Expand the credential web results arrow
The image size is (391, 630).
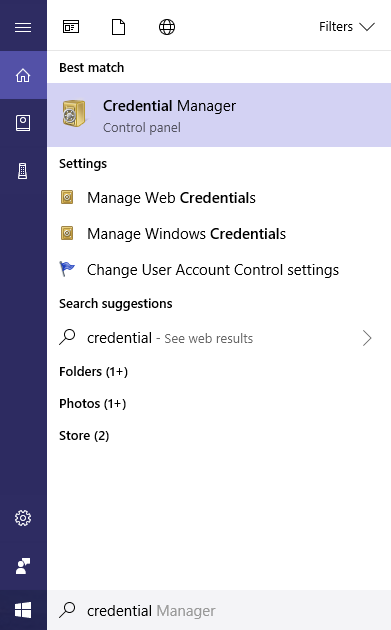(367, 338)
